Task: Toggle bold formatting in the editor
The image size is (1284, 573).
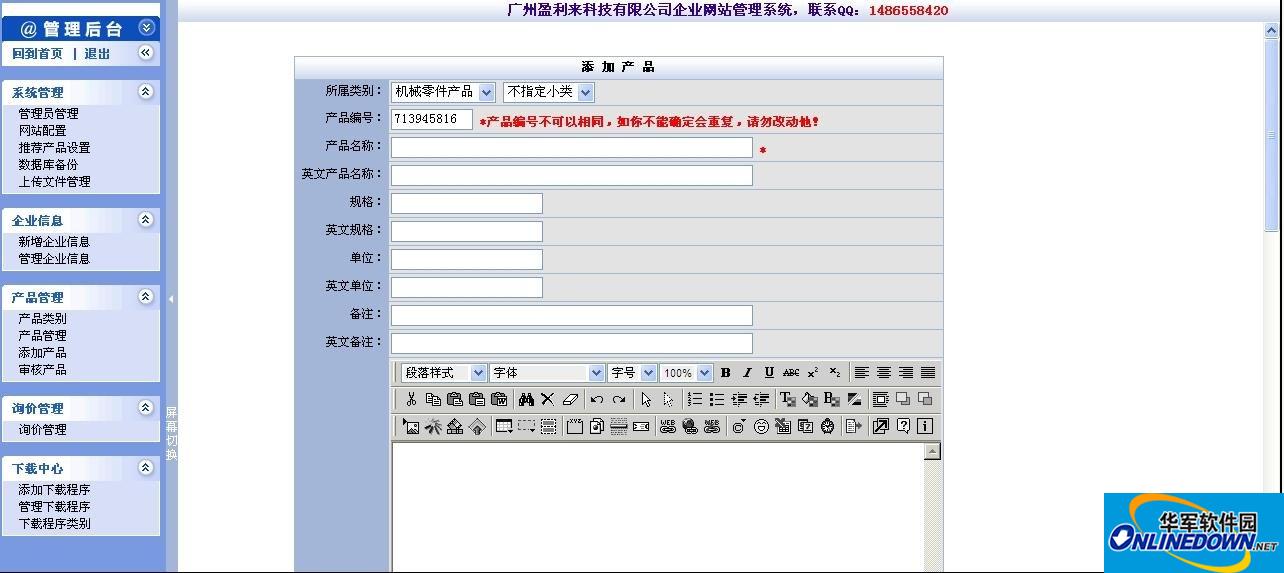Action: 726,373
